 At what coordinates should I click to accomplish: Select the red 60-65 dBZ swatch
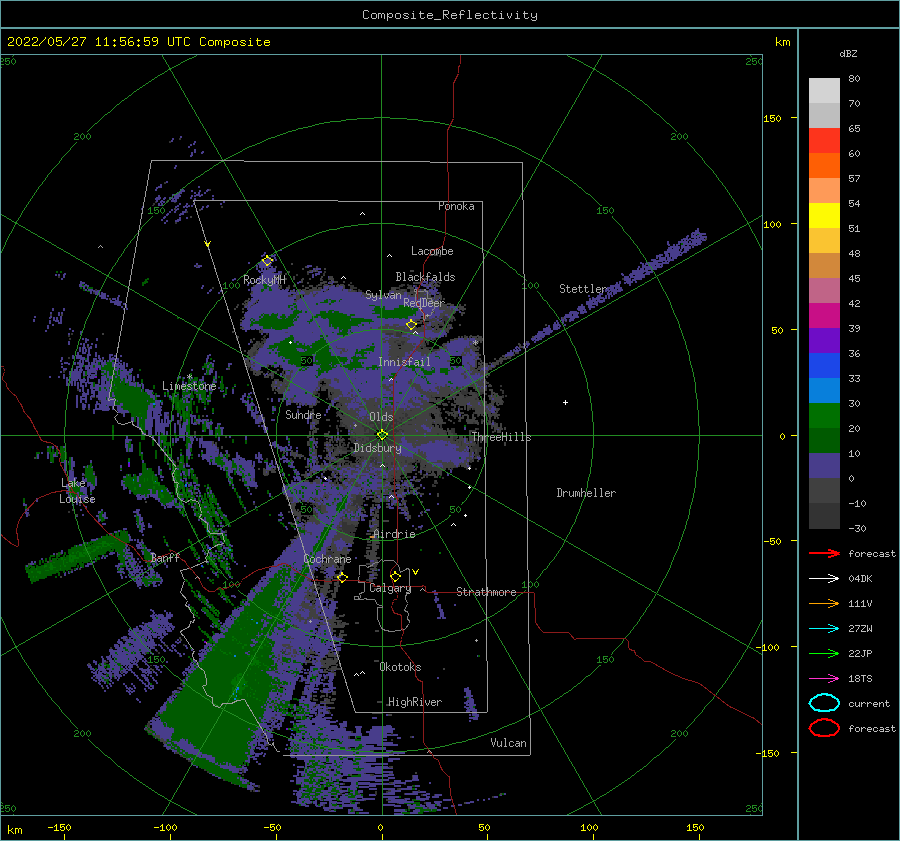click(824, 141)
